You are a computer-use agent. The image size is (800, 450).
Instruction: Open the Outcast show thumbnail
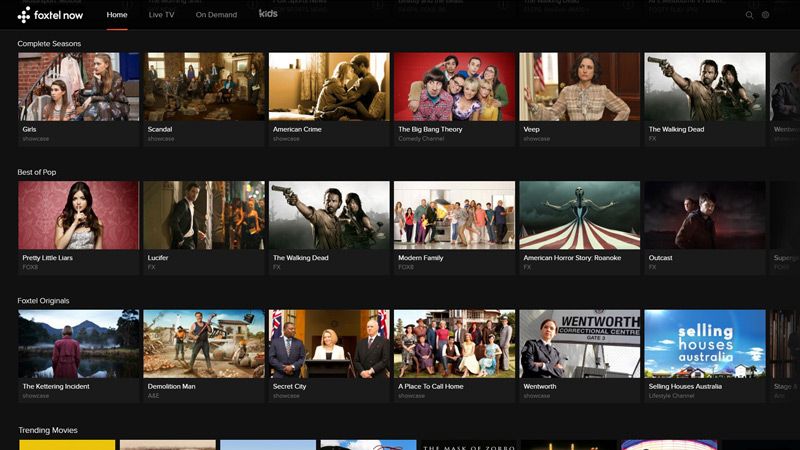click(705, 215)
